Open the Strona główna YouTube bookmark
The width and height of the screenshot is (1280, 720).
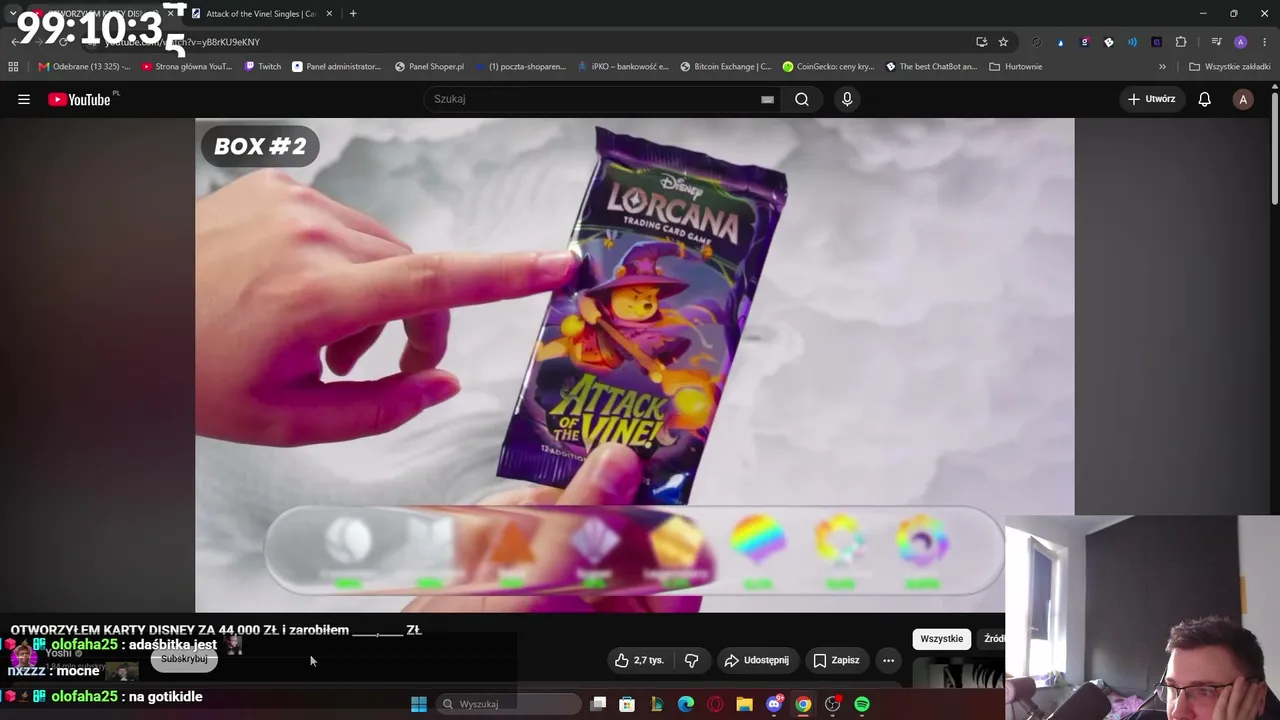click(187, 67)
